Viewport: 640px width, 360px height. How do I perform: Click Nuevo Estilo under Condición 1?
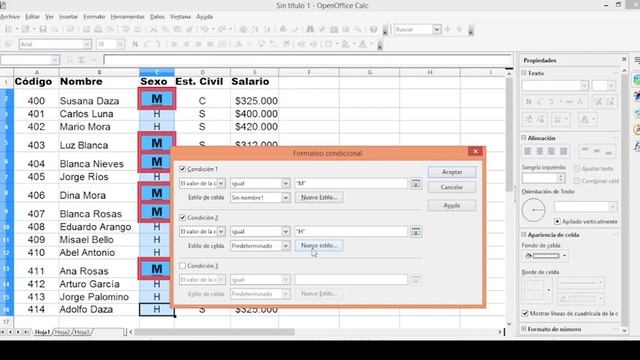pos(319,198)
